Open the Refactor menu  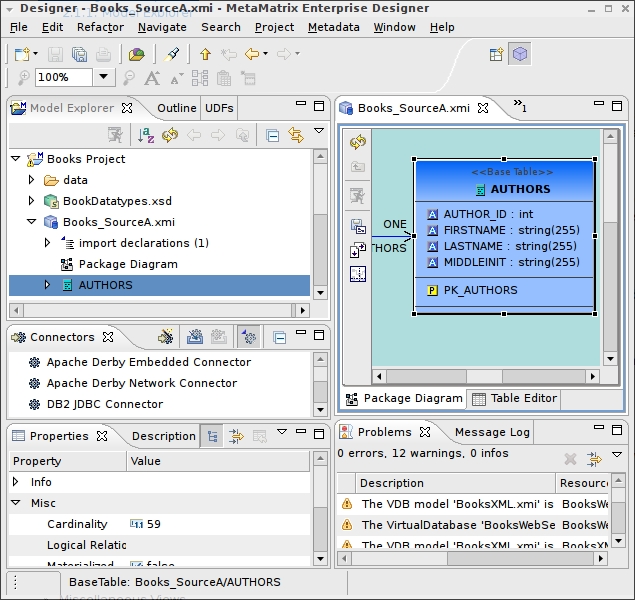point(100,27)
